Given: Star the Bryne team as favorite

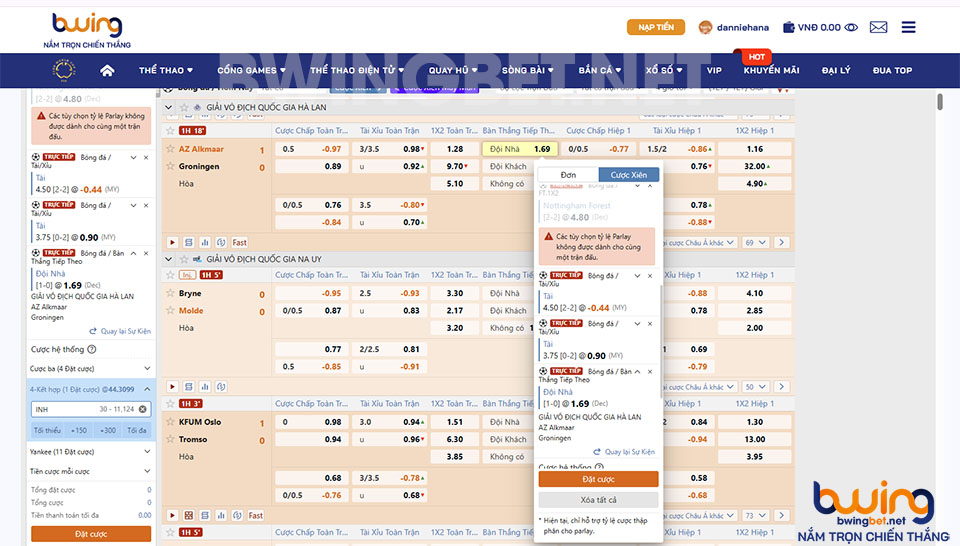Looking at the screenshot, I should [171, 294].
